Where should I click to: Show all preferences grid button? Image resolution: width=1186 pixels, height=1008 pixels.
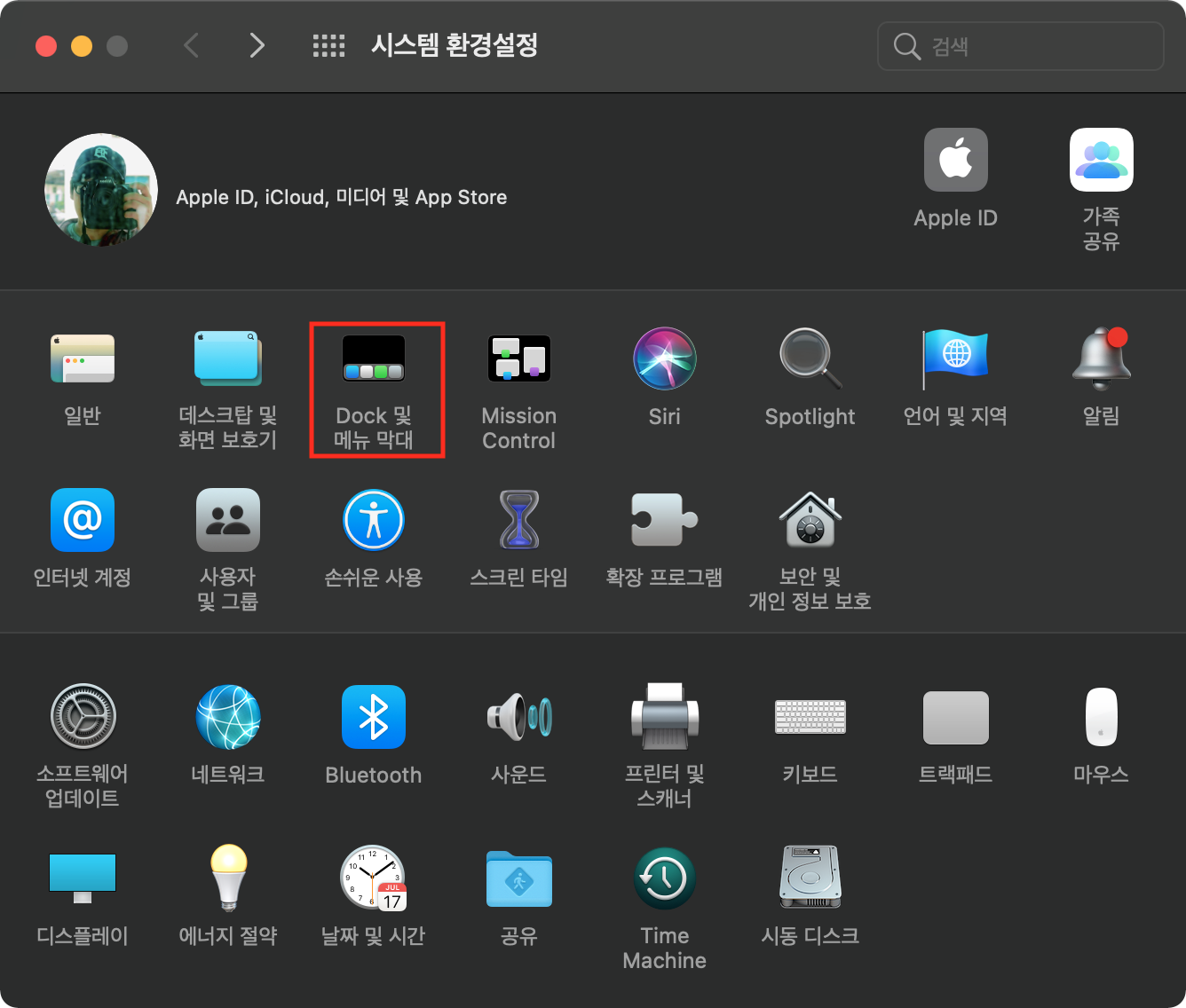coord(328,46)
